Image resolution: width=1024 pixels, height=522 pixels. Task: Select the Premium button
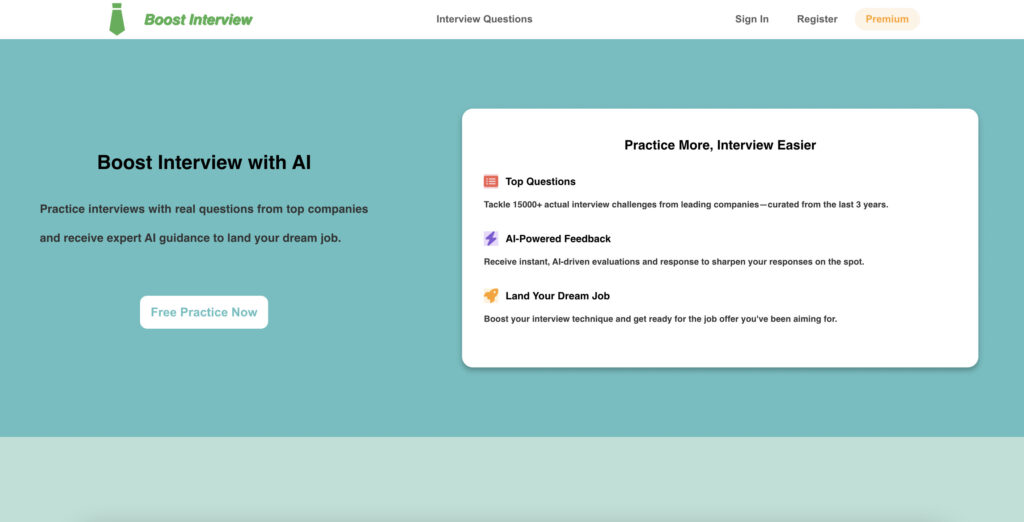(887, 19)
